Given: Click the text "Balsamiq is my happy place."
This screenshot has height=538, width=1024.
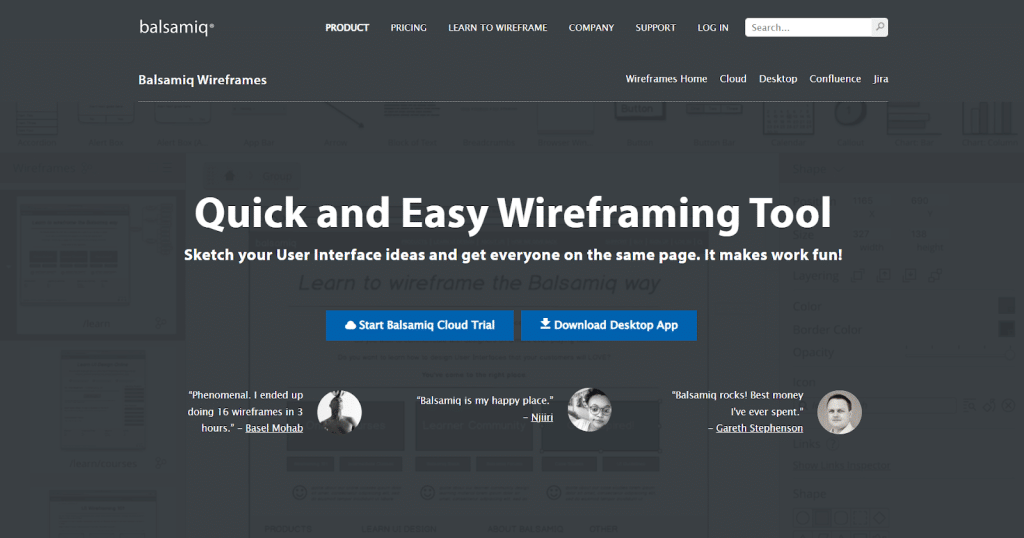Looking at the screenshot, I should (x=485, y=400).
